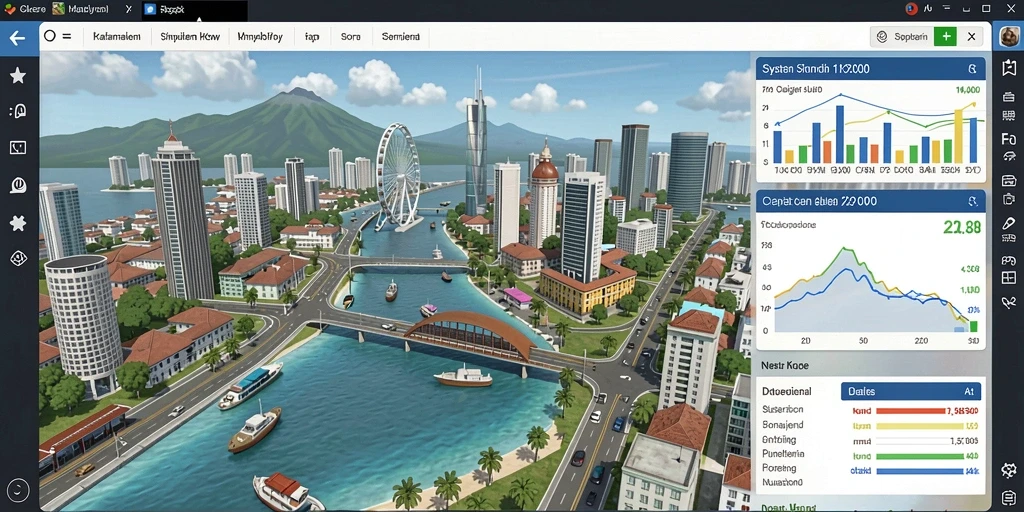The image size is (1024, 512).
Task: Click the user avatar in top right
Action: (1009, 37)
